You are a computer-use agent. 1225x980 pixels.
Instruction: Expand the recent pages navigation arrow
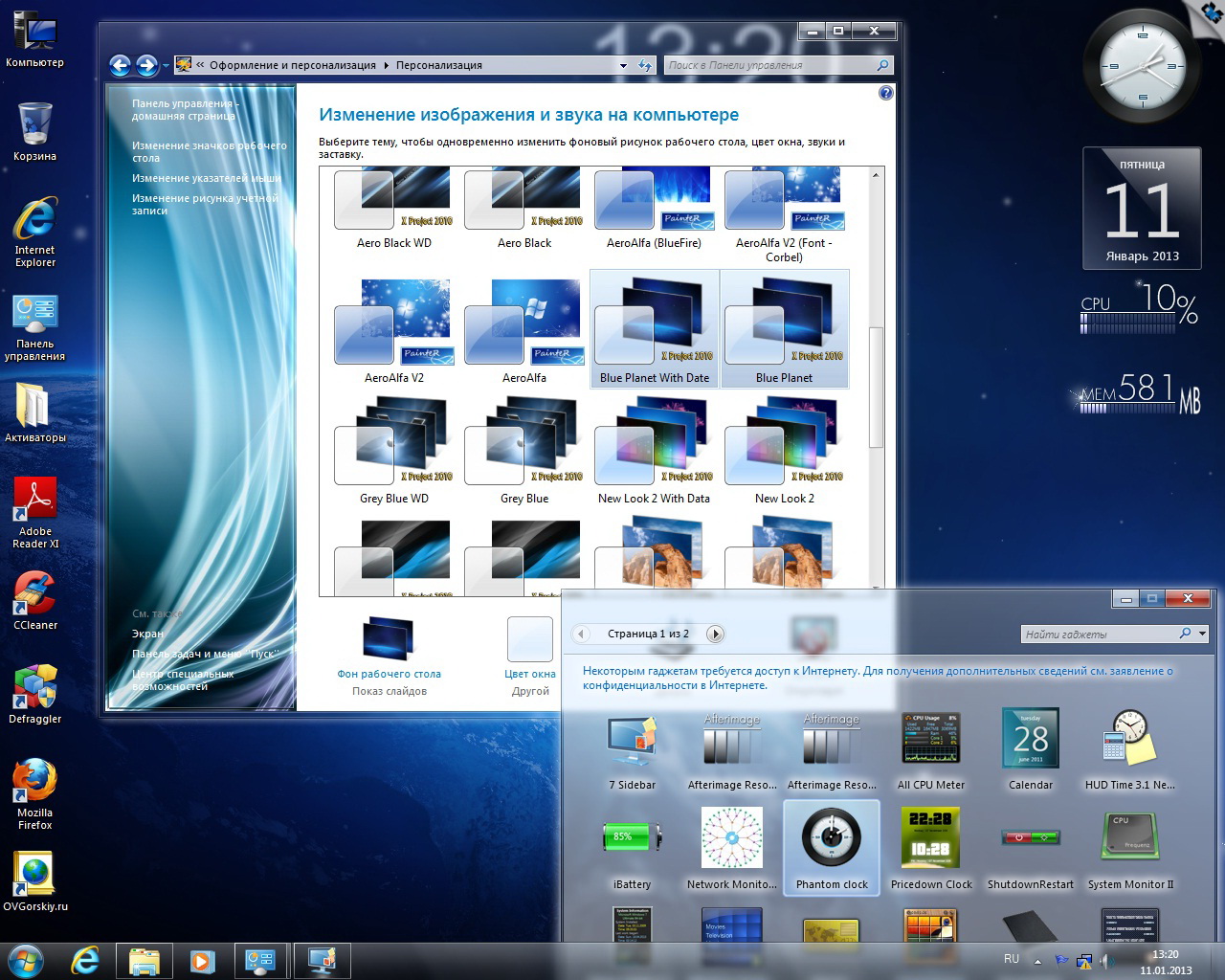pyautogui.click(x=166, y=66)
